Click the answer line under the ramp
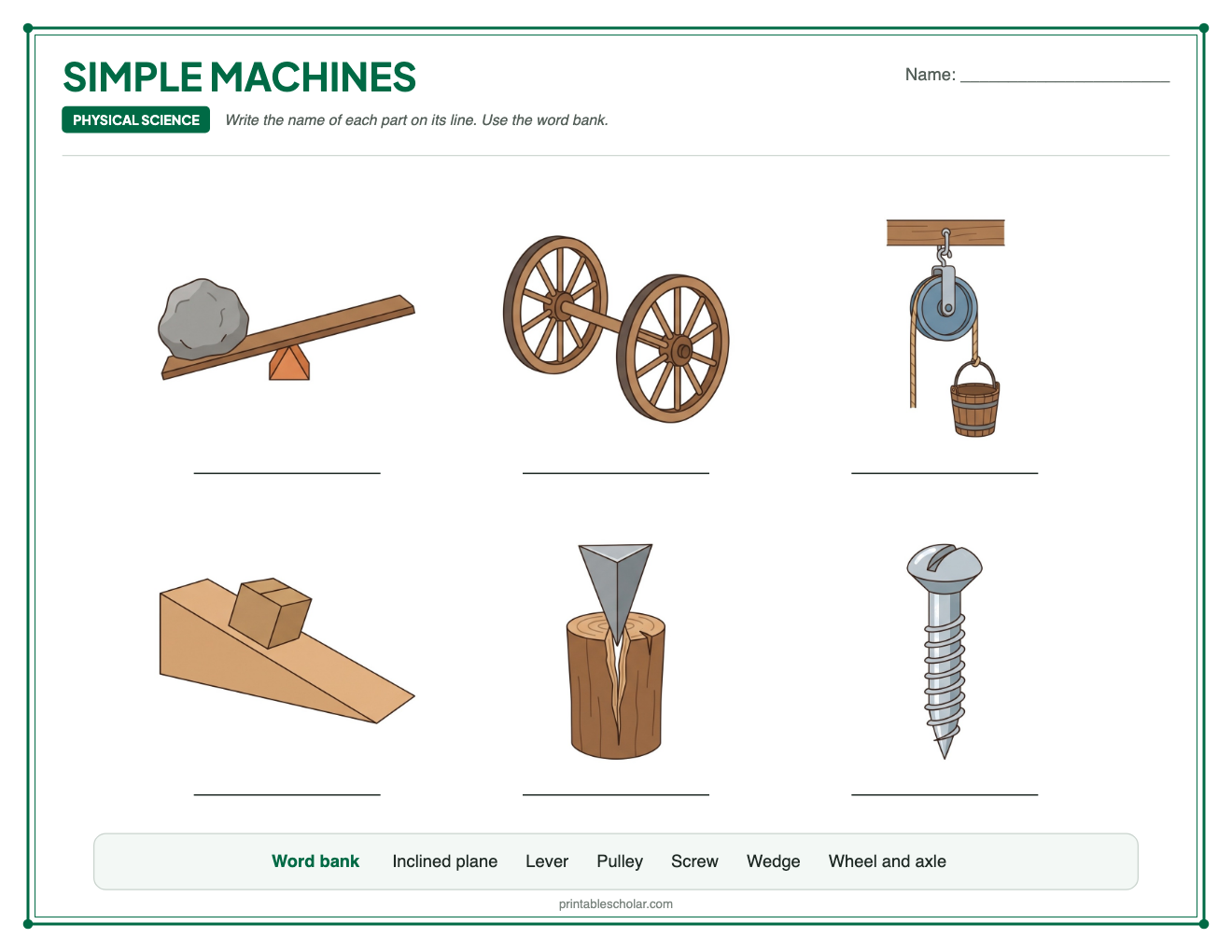 (x=287, y=794)
